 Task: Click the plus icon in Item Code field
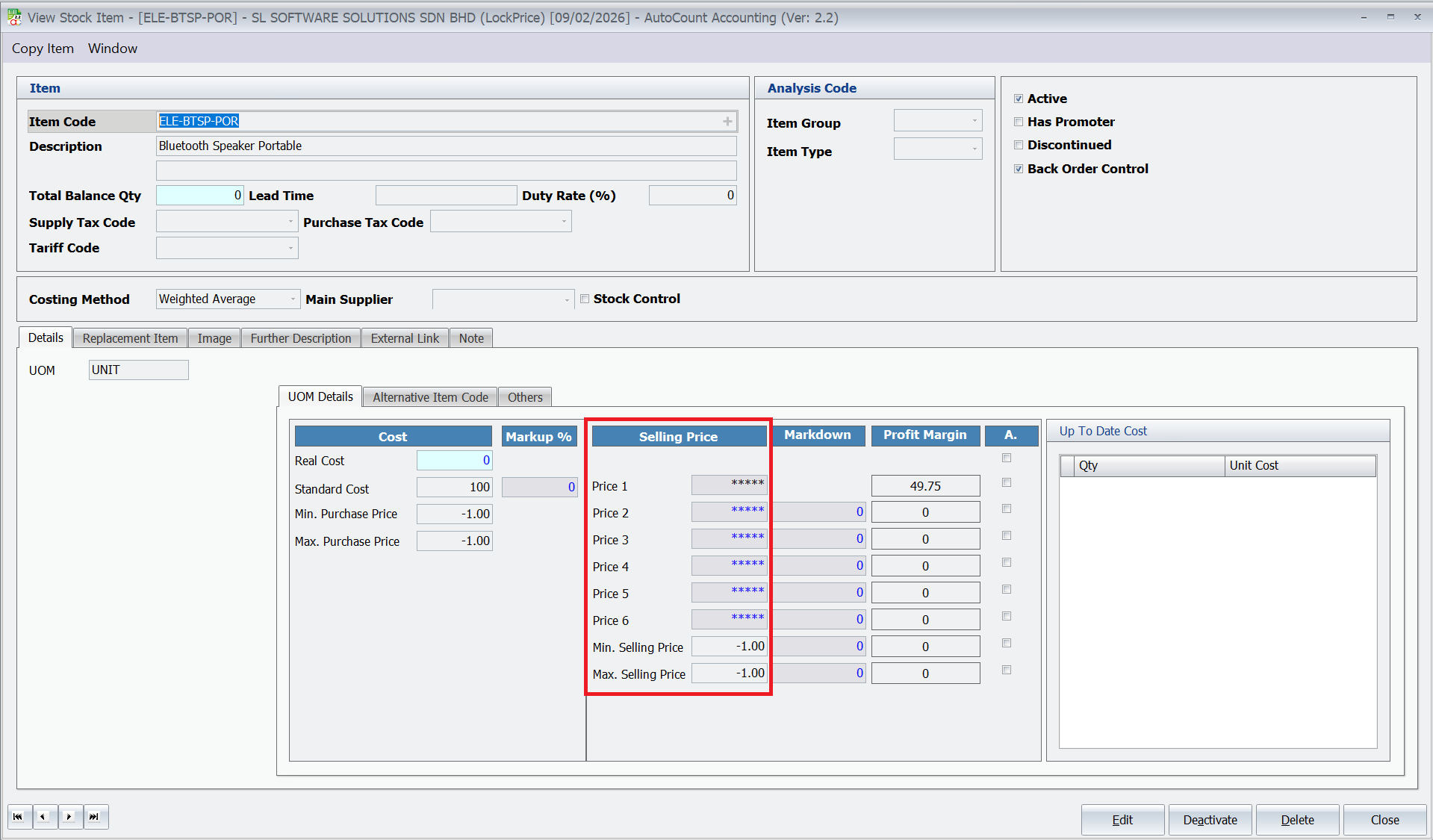point(727,121)
